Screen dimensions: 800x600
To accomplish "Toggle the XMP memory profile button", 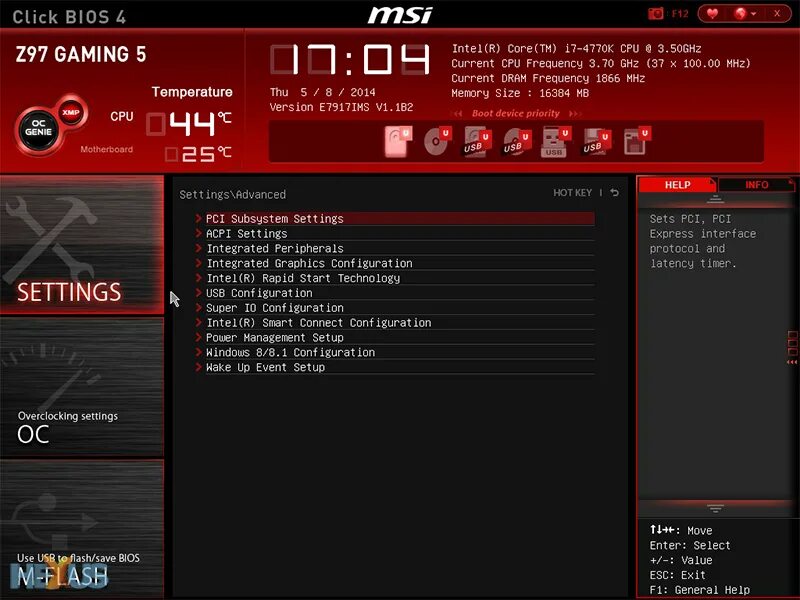I will (71, 112).
